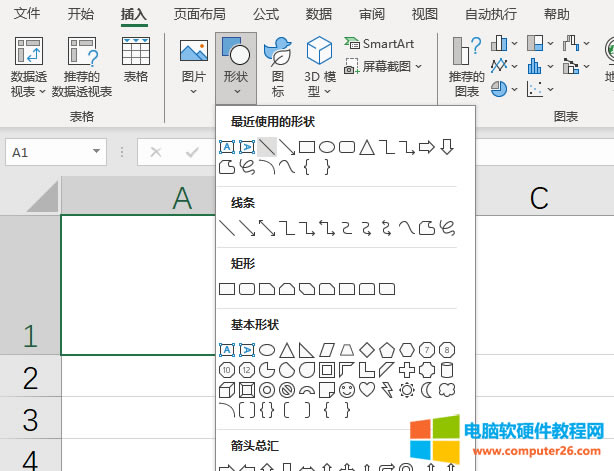Expand the Name Box dropdown arrow
Image resolution: width=614 pixels, height=471 pixels.
coord(97,153)
